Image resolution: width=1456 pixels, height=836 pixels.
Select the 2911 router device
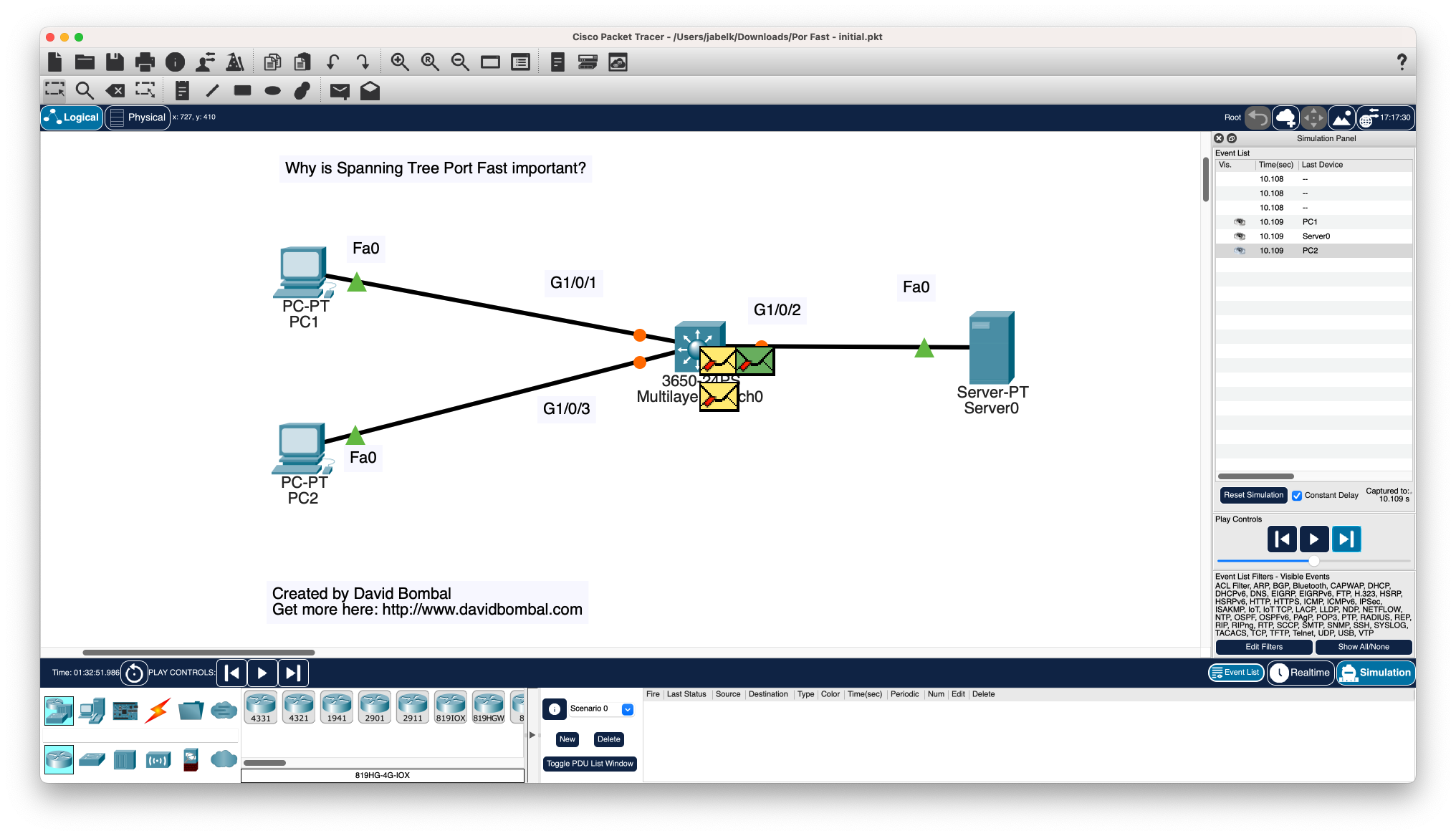tap(413, 708)
